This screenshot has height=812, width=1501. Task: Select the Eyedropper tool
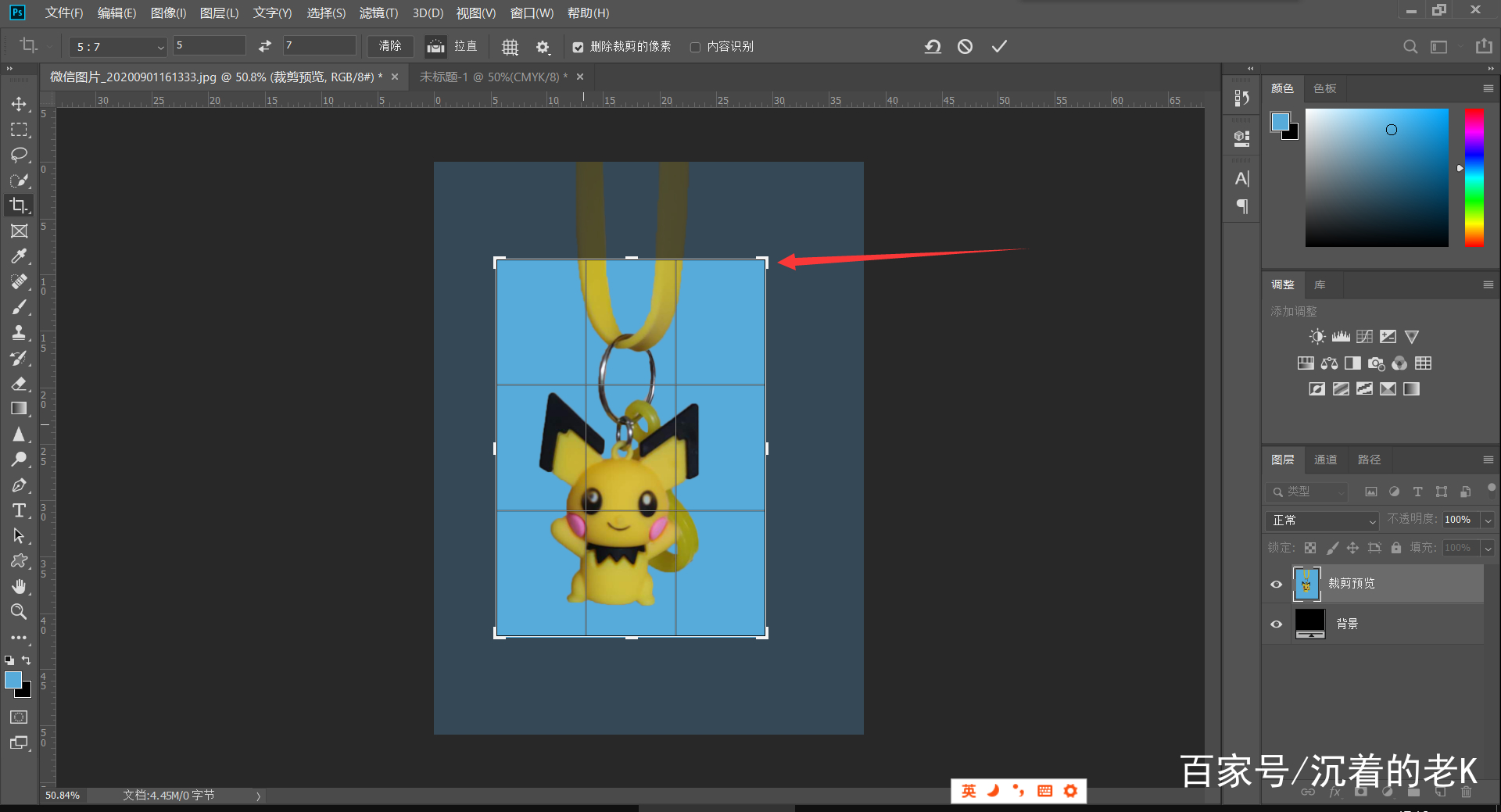point(19,256)
